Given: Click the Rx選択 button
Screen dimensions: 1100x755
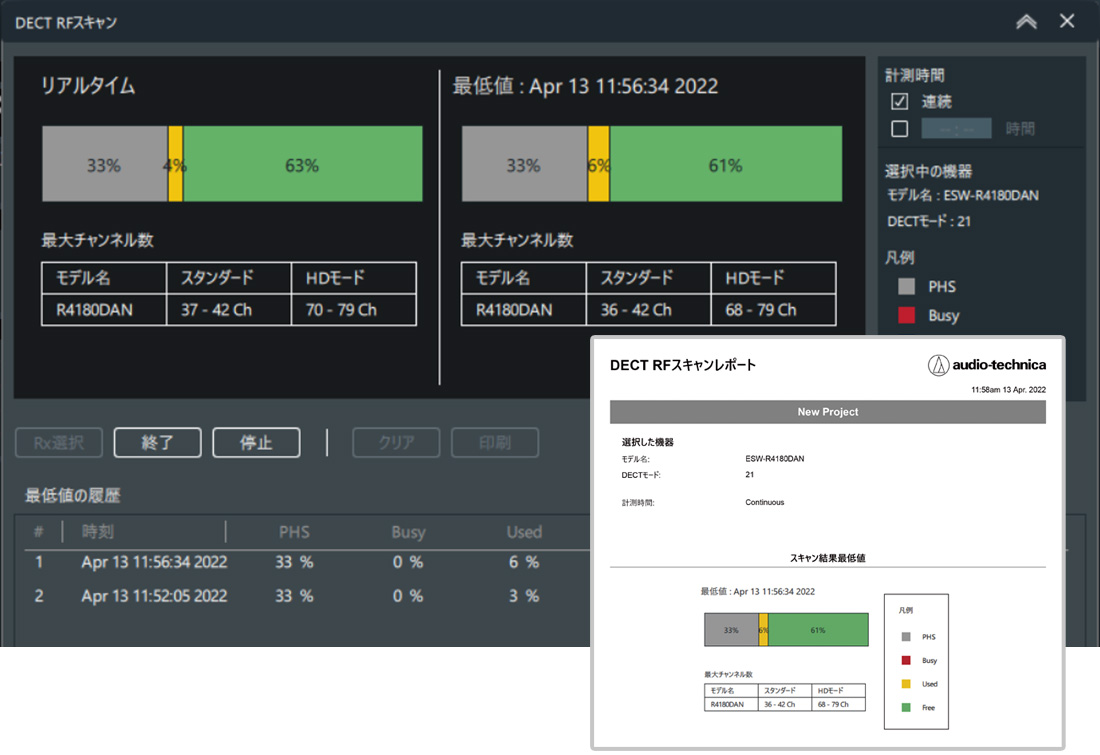Looking at the screenshot, I should tap(59, 443).
